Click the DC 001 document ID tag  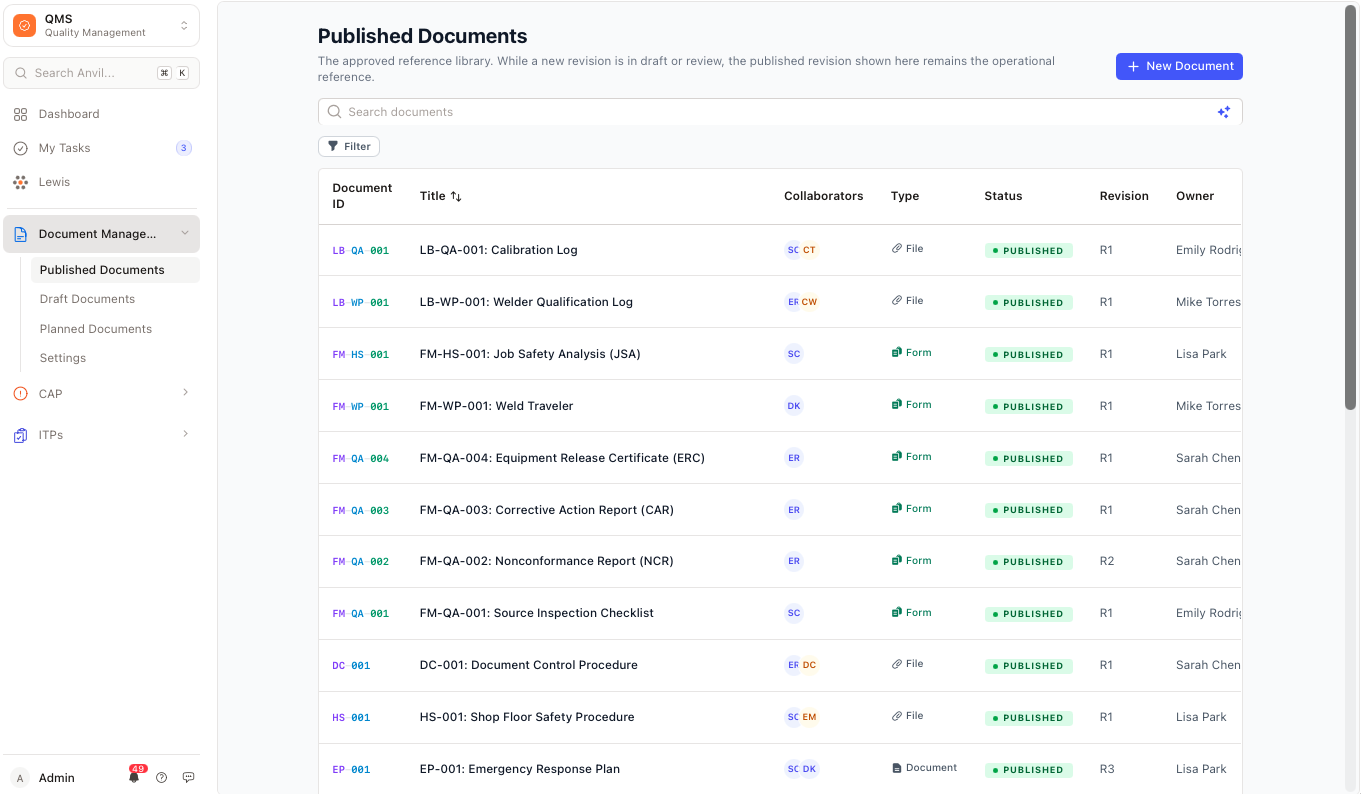[x=351, y=666]
